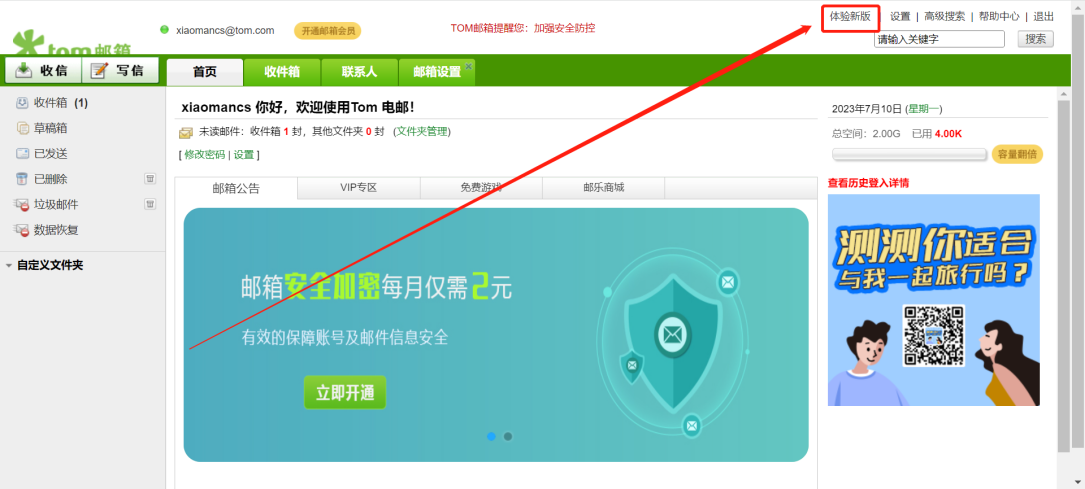Image resolution: width=1085 pixels, height=489 pixels.
Task: Empty the 已删除 folder via its bin icon
Action: click(150, 179)
